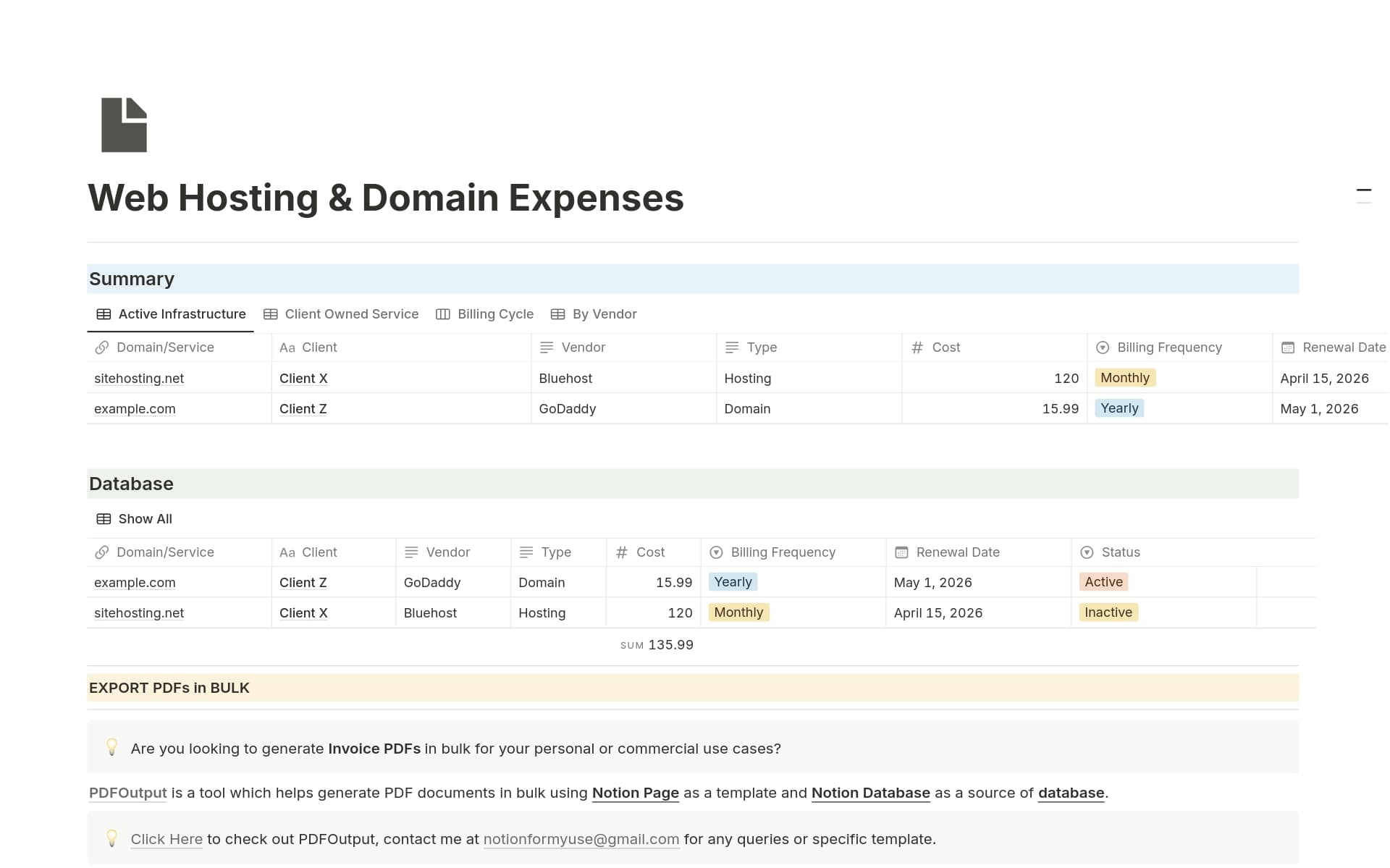
Task: Open the Active Infrastructure tab
Action: coord(171,314)
